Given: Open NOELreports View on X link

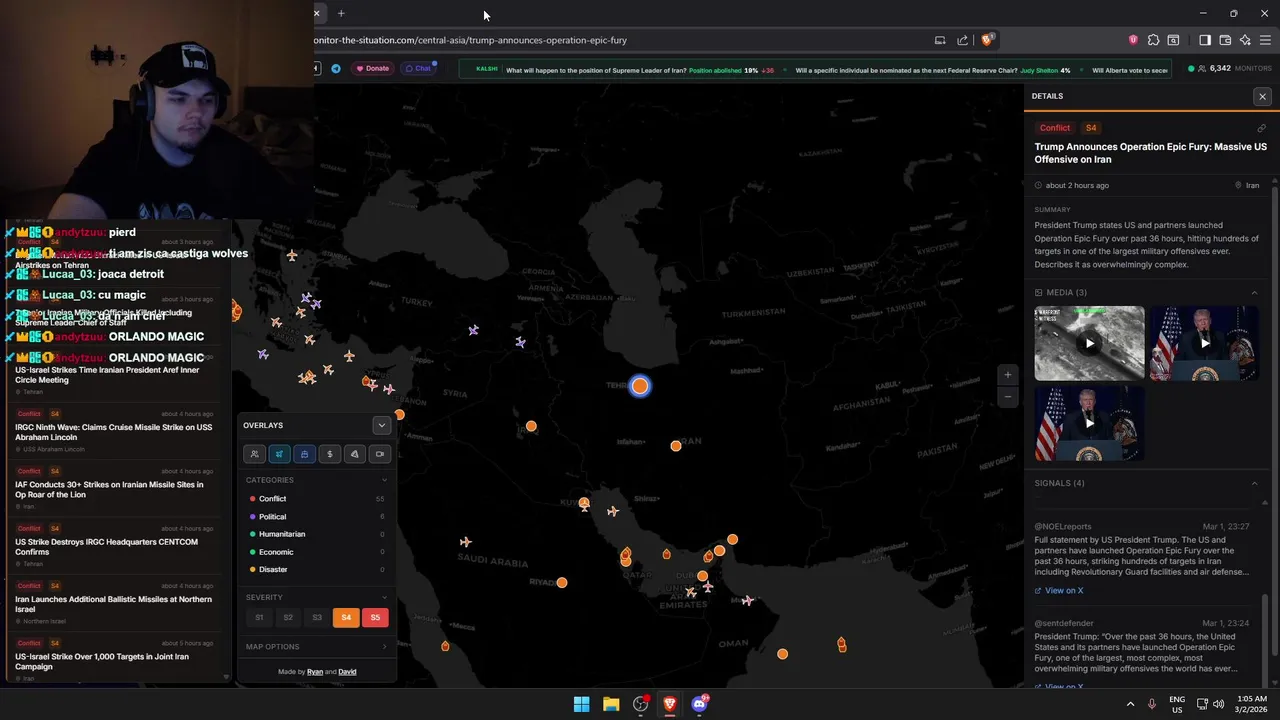Looking at the screenshot, I should pos(1059,591).
